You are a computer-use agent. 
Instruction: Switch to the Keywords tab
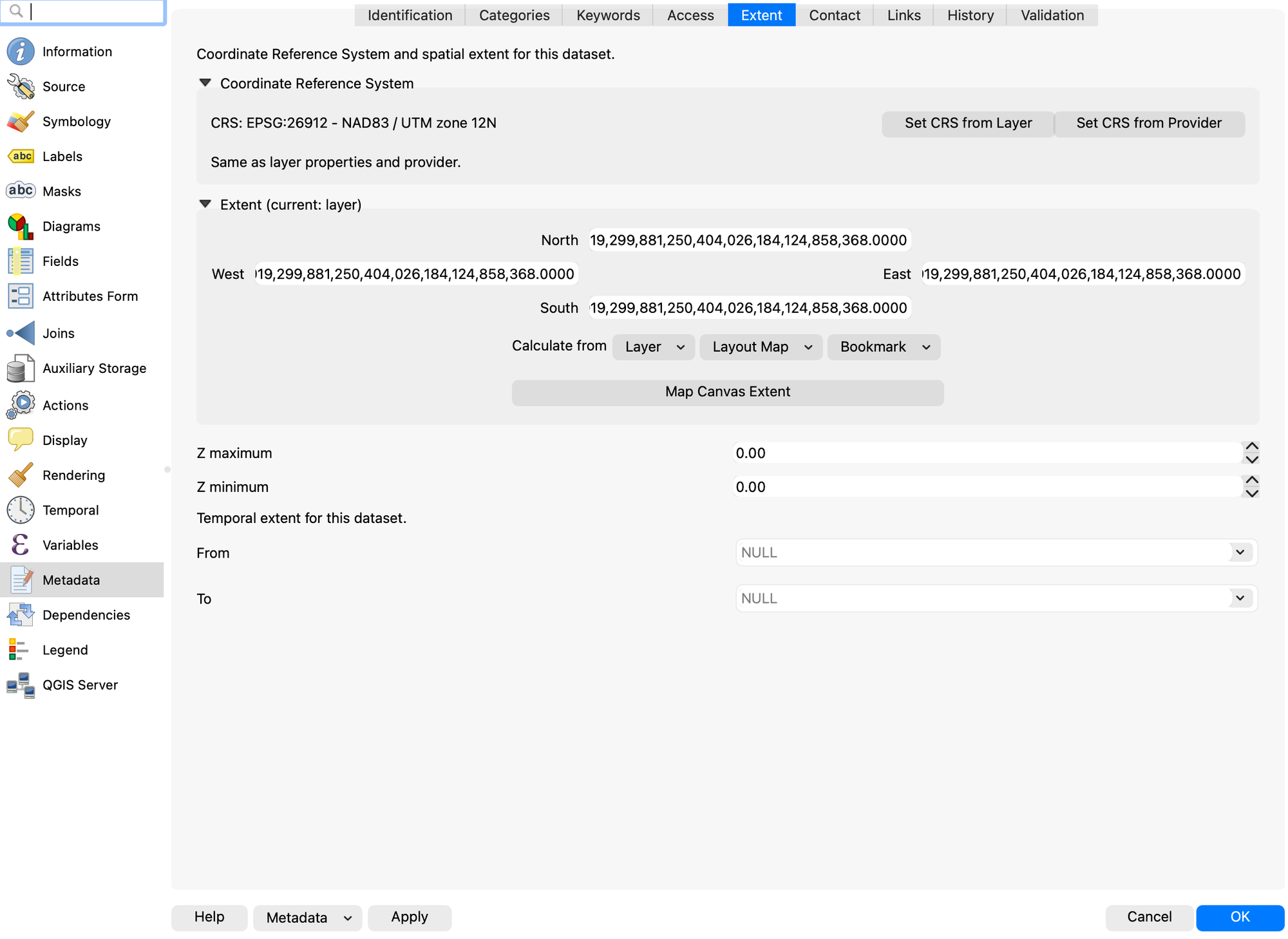click(x=608, y=15)
